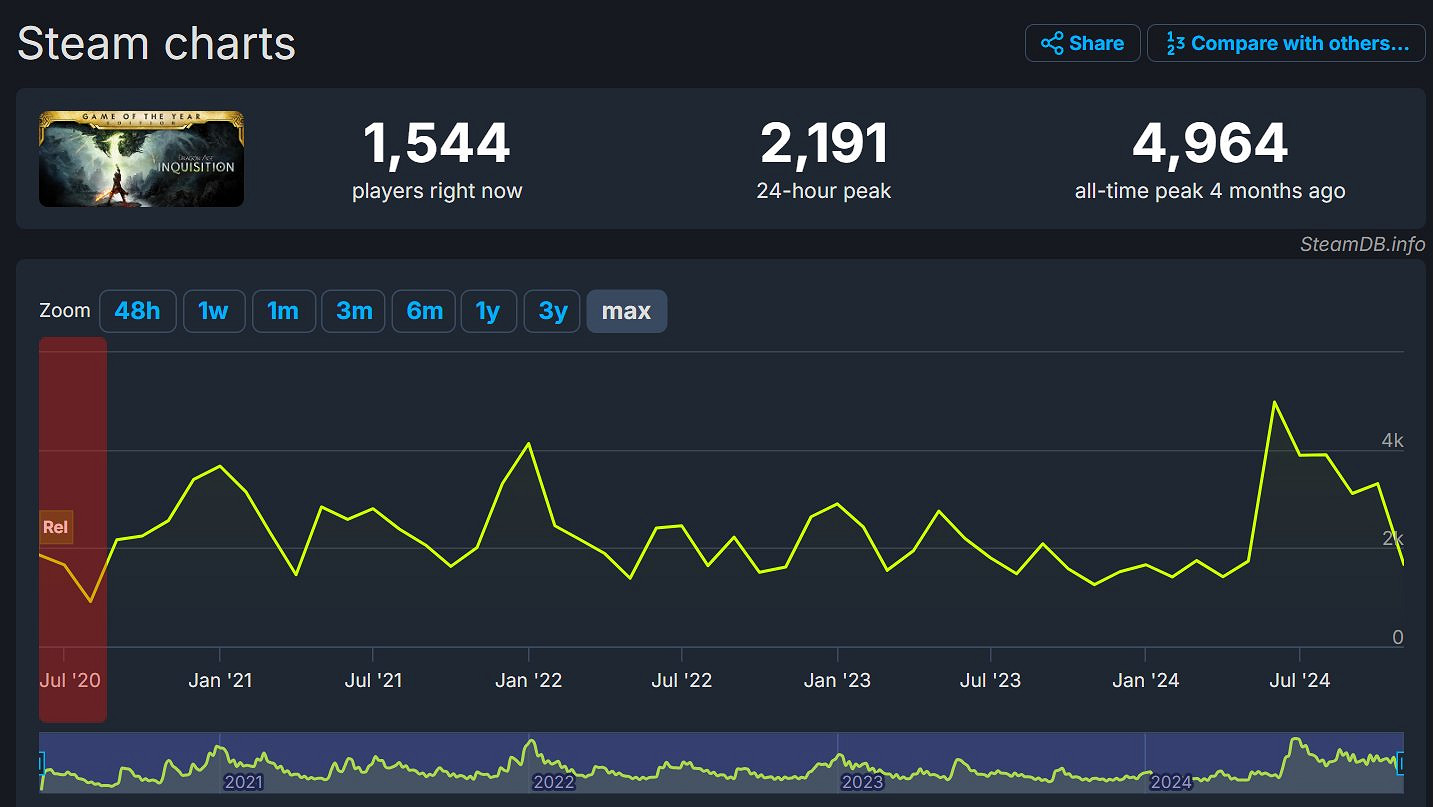Click 2024 in the navigator timeline

click(1170, 782)
